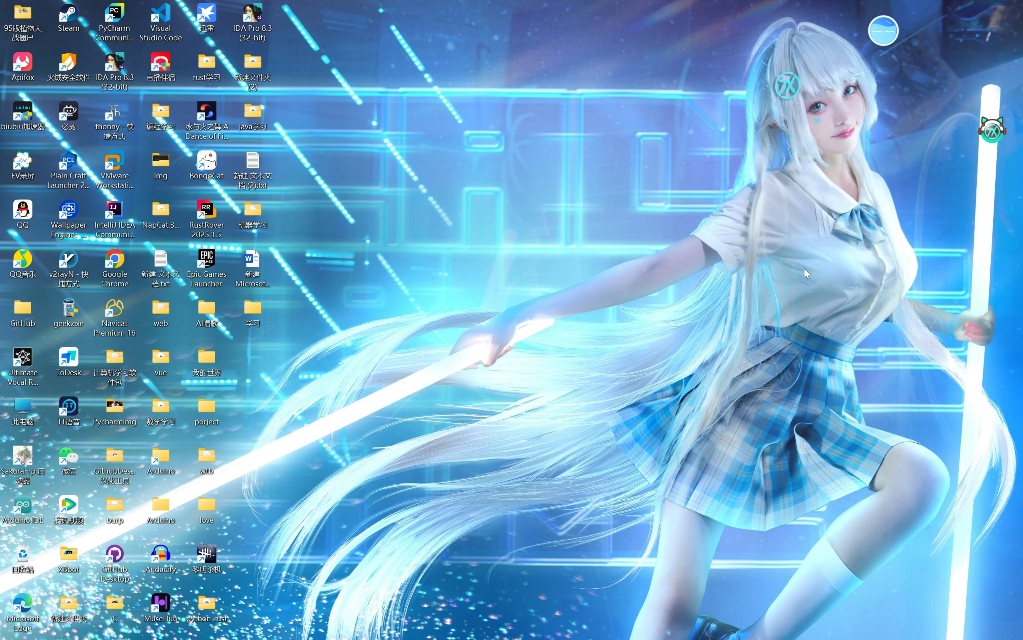Select the VMware Workstation icon

click(114, 161)
